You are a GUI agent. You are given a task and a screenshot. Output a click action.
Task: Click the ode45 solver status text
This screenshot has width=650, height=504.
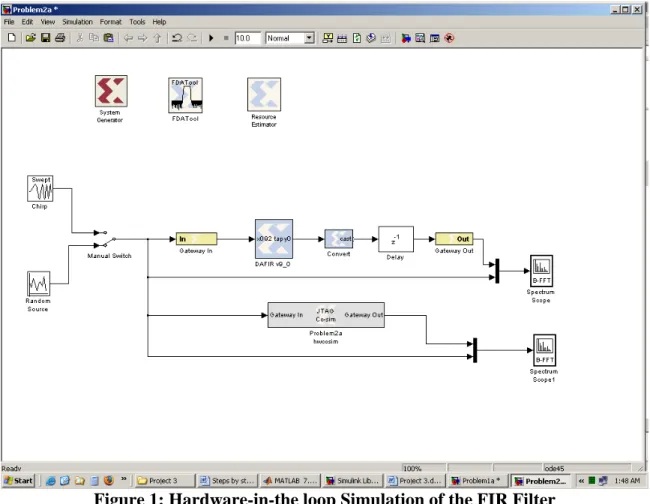[554, 468]
